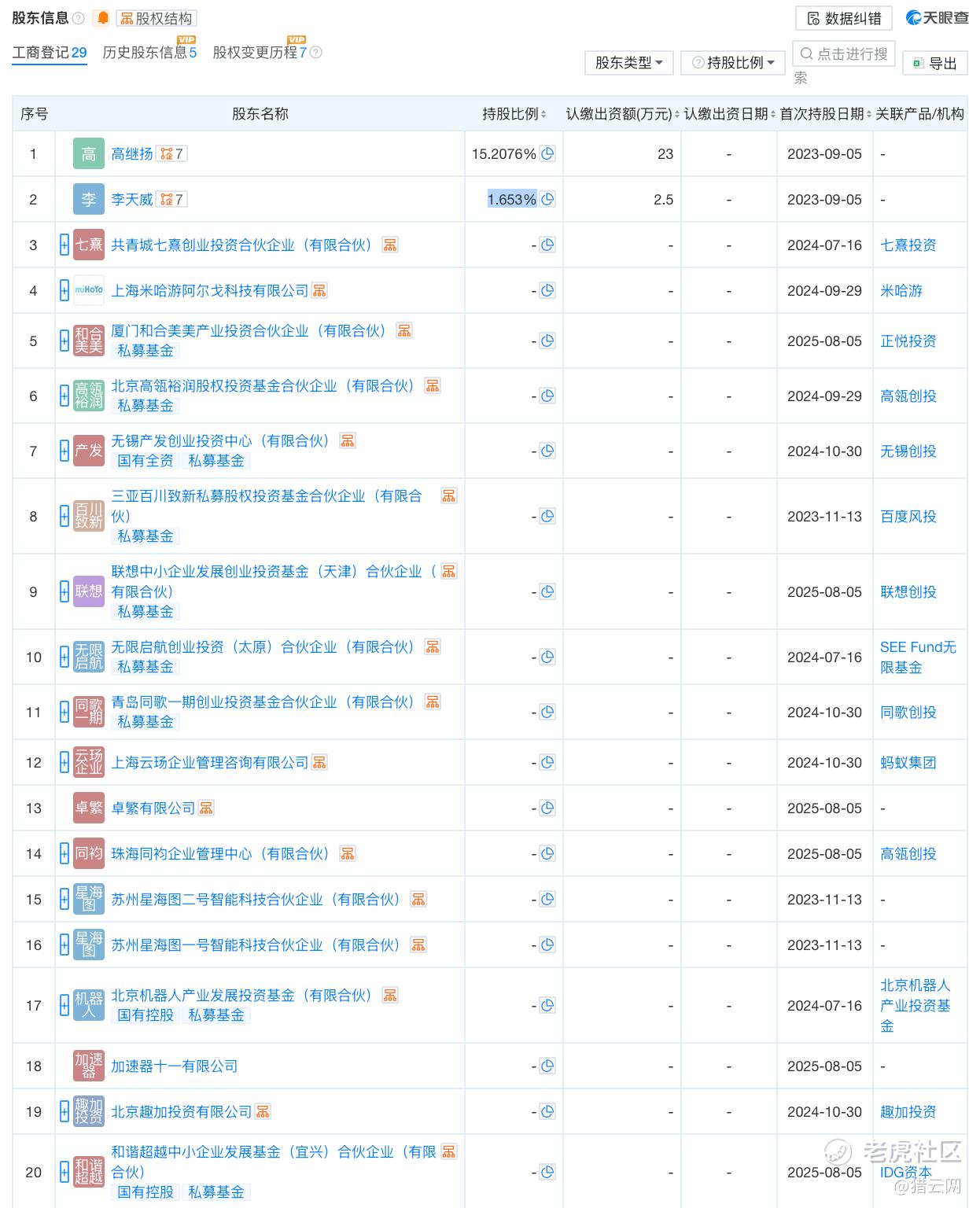
Task: Open structure icon next to 上海米哈游阿尔戈科技有限公司
Action: pos(319,291)
